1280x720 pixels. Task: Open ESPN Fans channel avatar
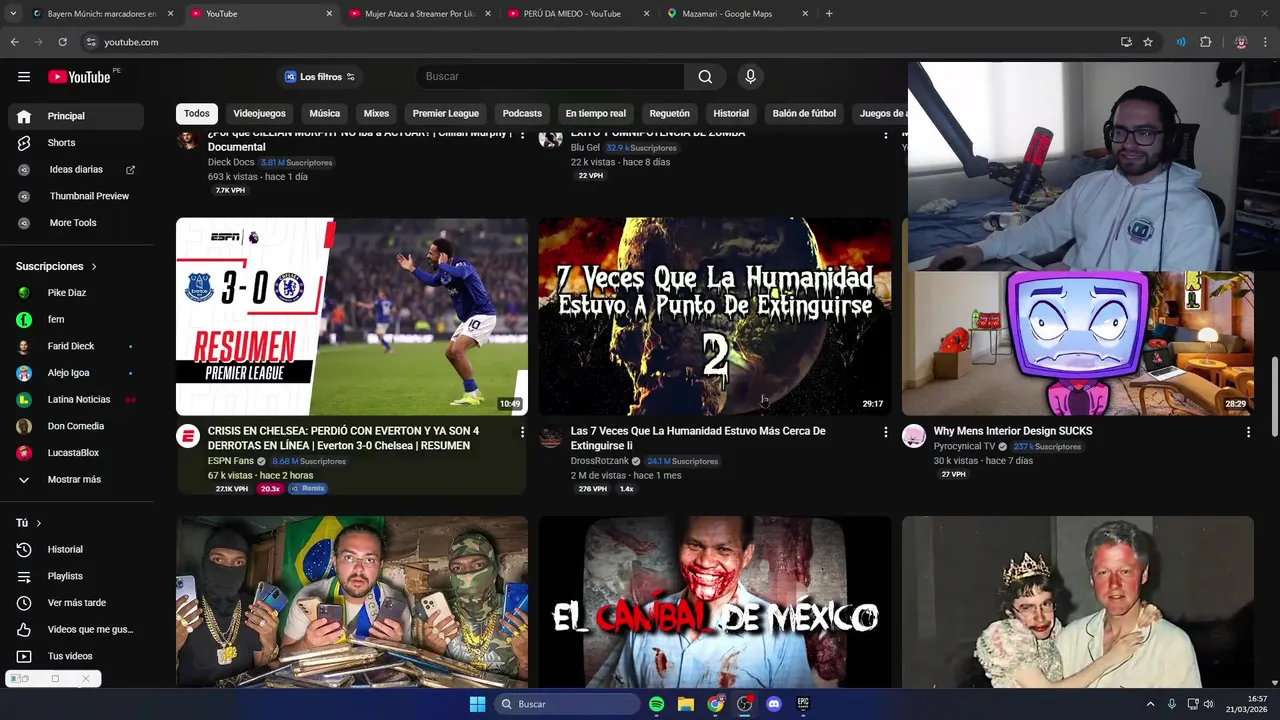(188, 436)
